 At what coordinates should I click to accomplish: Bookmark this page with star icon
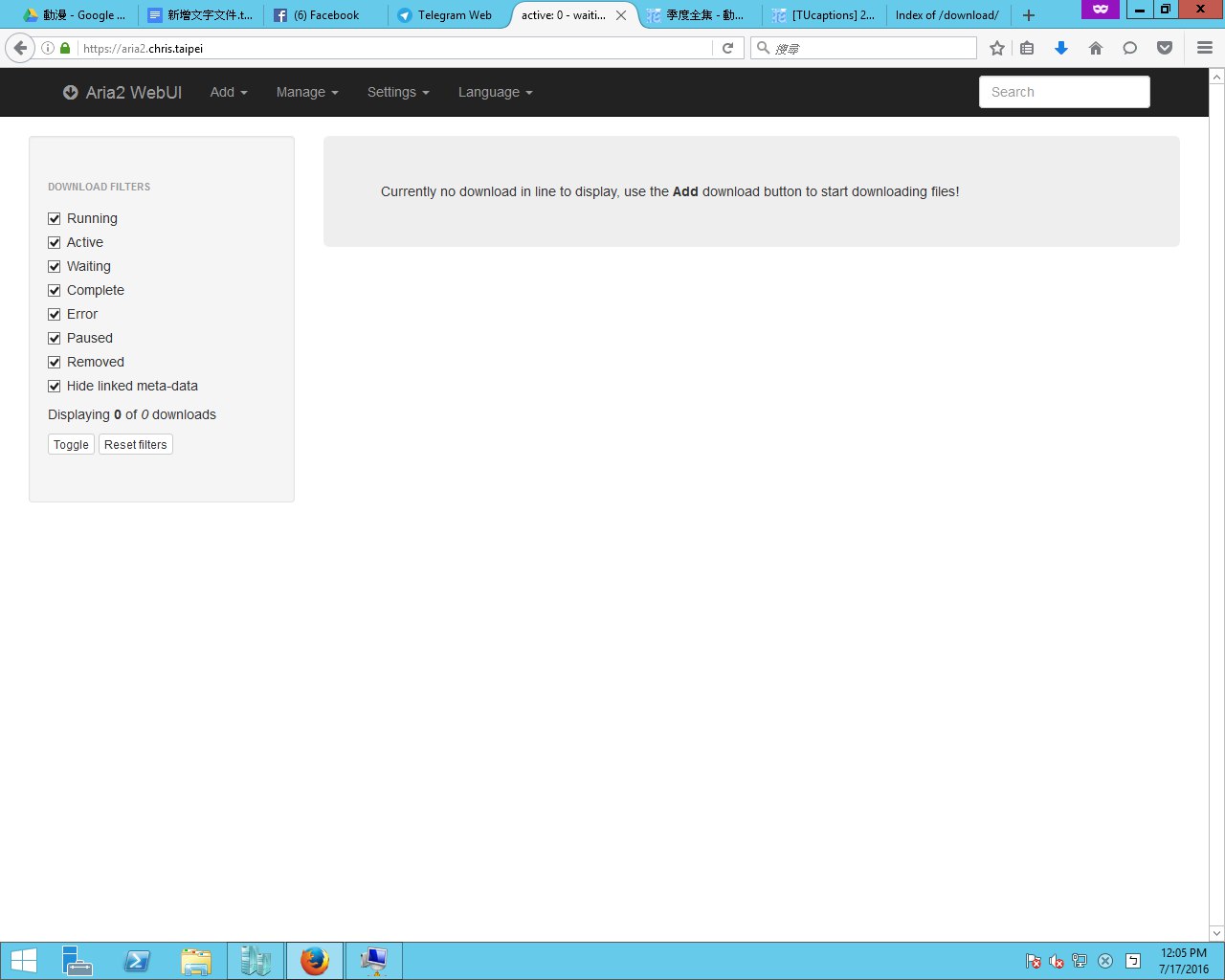pos(997,48)
